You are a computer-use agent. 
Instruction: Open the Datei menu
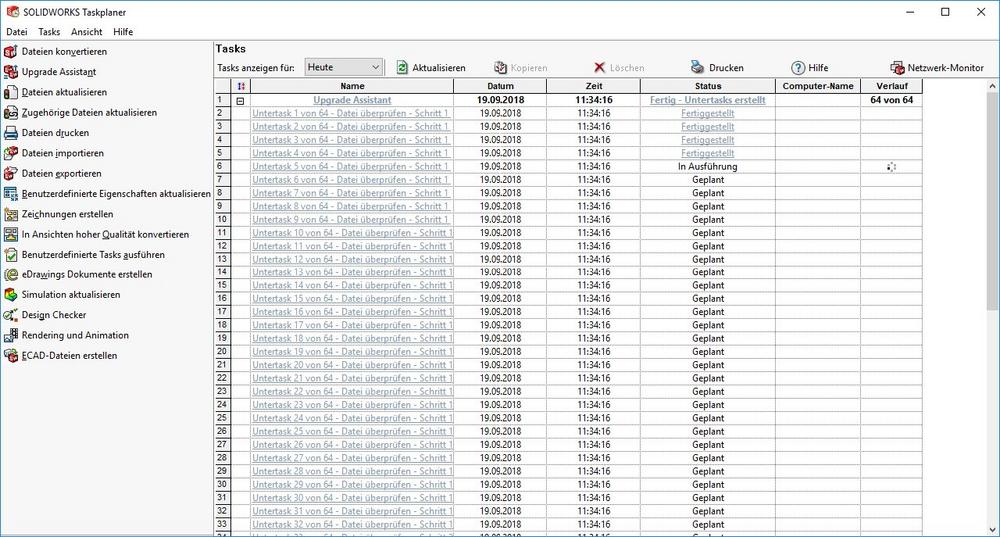coord(17,32)
